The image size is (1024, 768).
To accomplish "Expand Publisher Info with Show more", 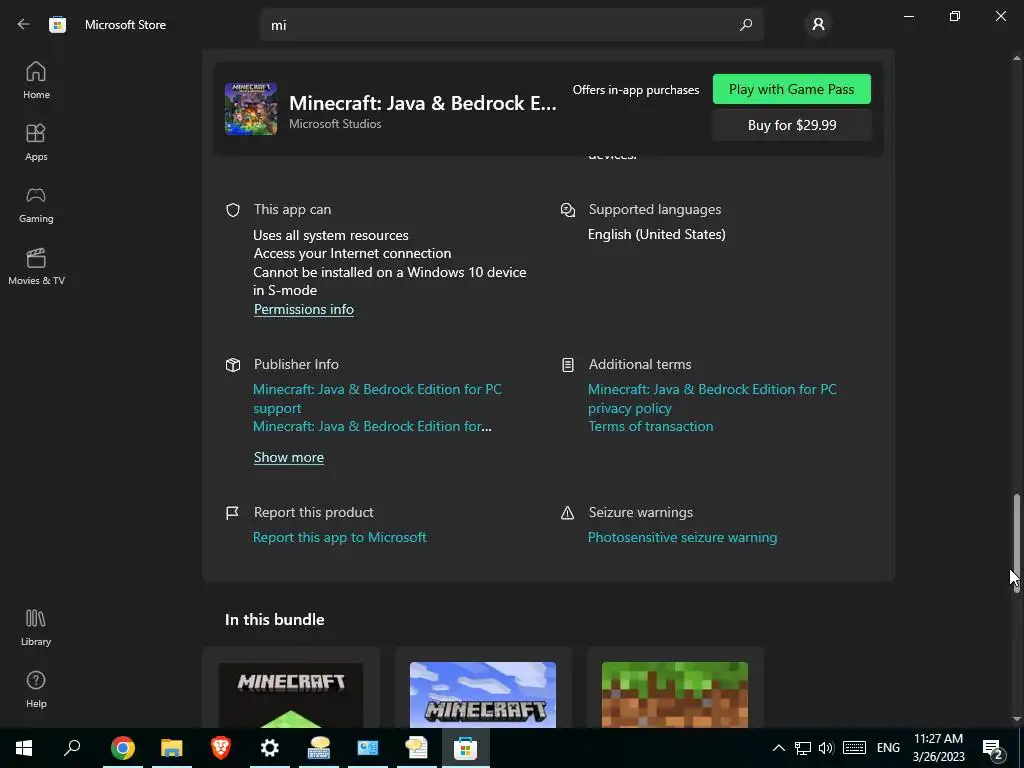I will point(289,457).
